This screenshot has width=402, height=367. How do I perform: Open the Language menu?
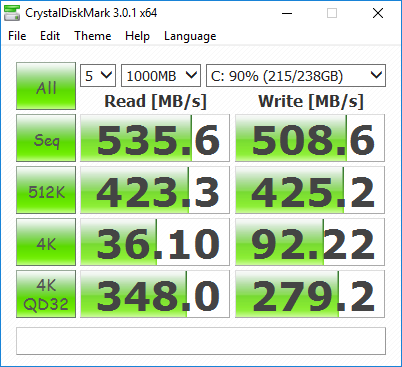[x=190, y=36]
